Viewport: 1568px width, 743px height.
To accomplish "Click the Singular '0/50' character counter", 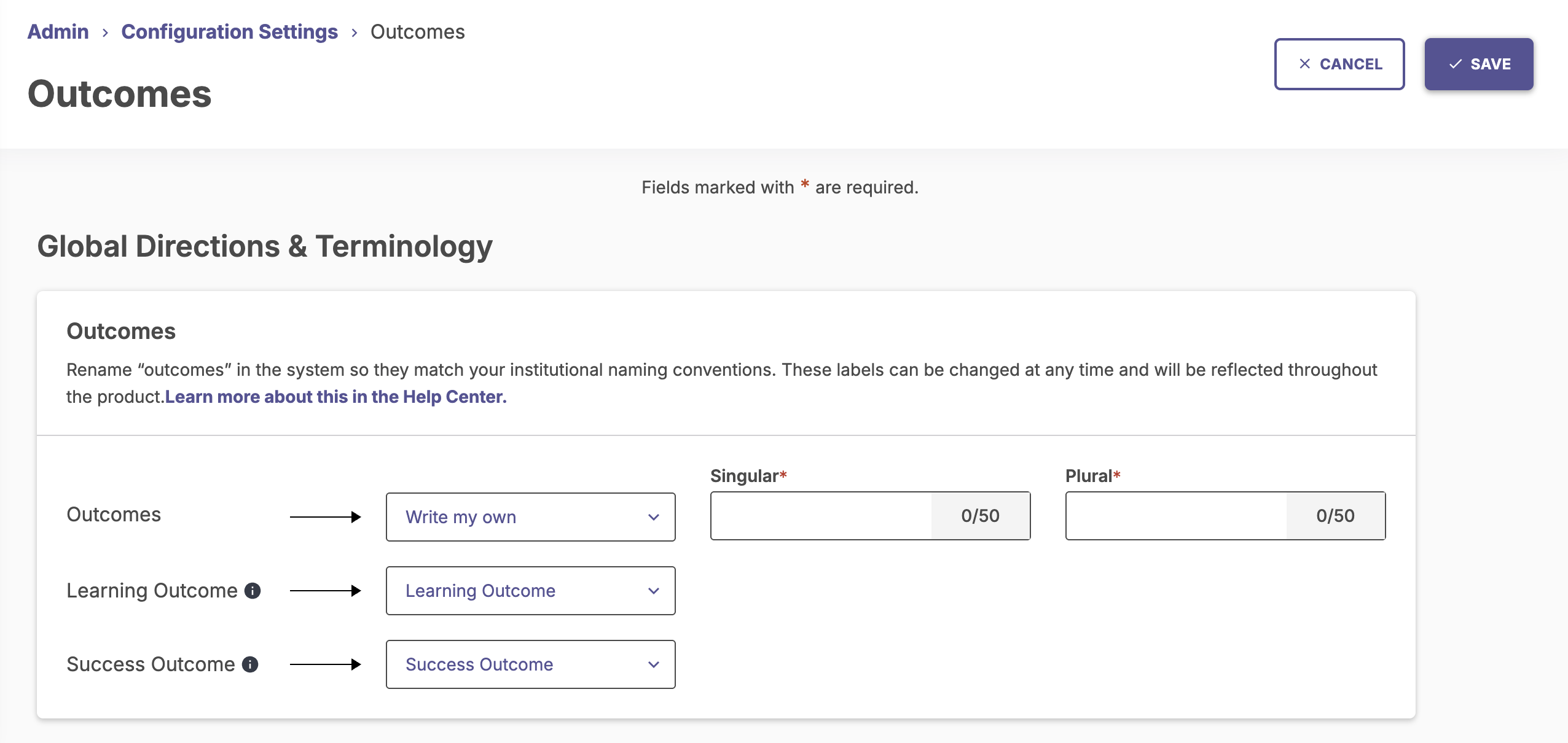I will click(981, 516).
